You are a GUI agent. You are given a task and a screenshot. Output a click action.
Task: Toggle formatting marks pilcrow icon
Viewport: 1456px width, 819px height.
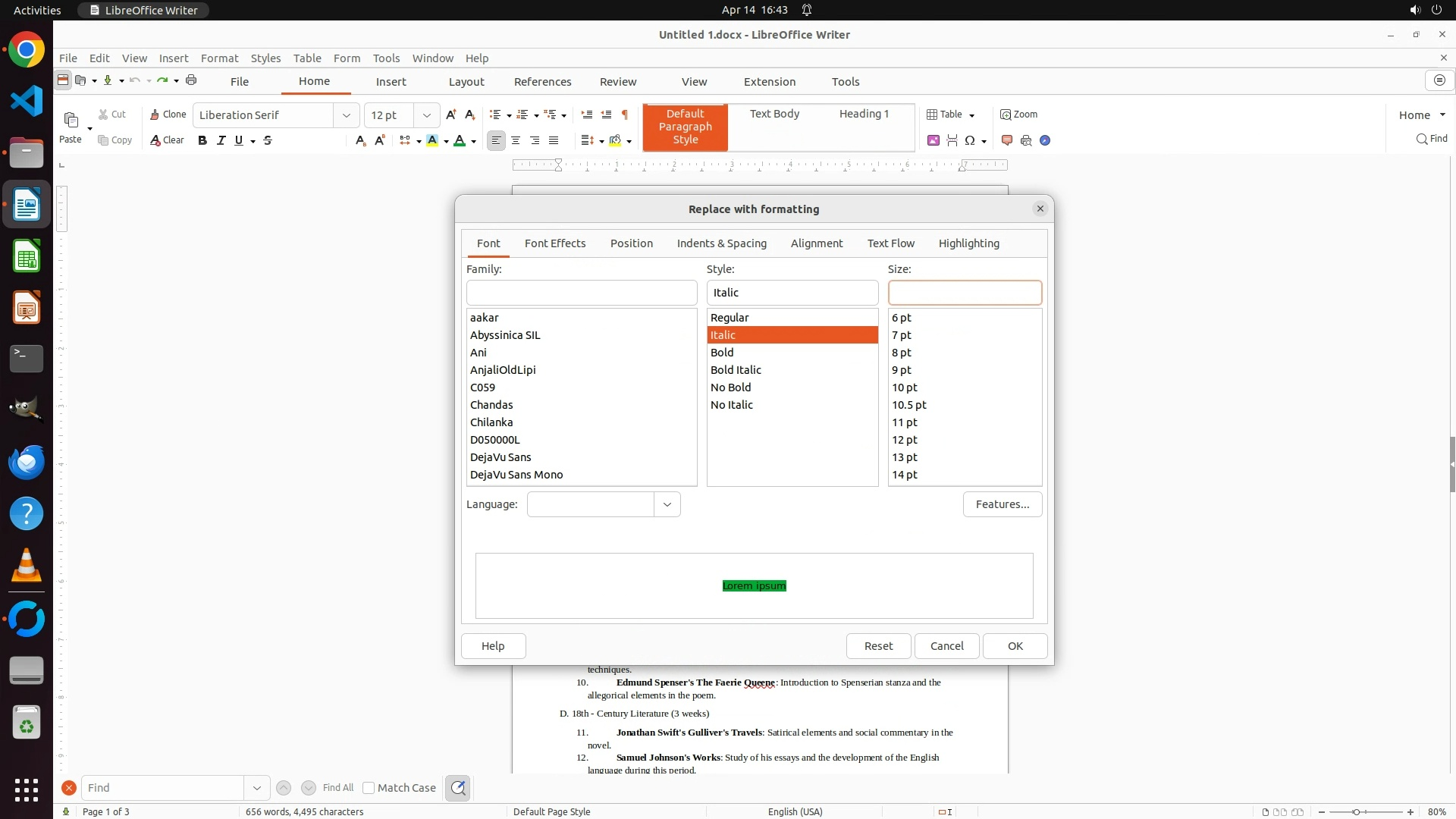tap(625, 115)
